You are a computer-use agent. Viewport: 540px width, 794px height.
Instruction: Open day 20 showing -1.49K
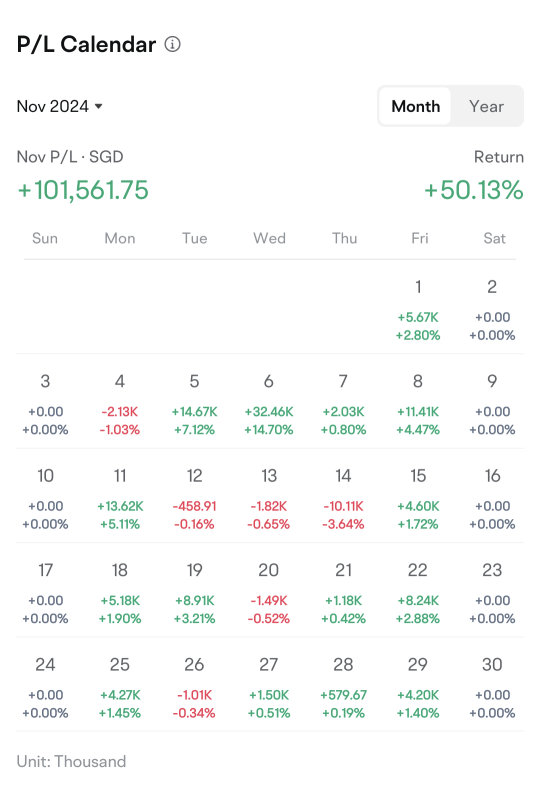point(269,594)
